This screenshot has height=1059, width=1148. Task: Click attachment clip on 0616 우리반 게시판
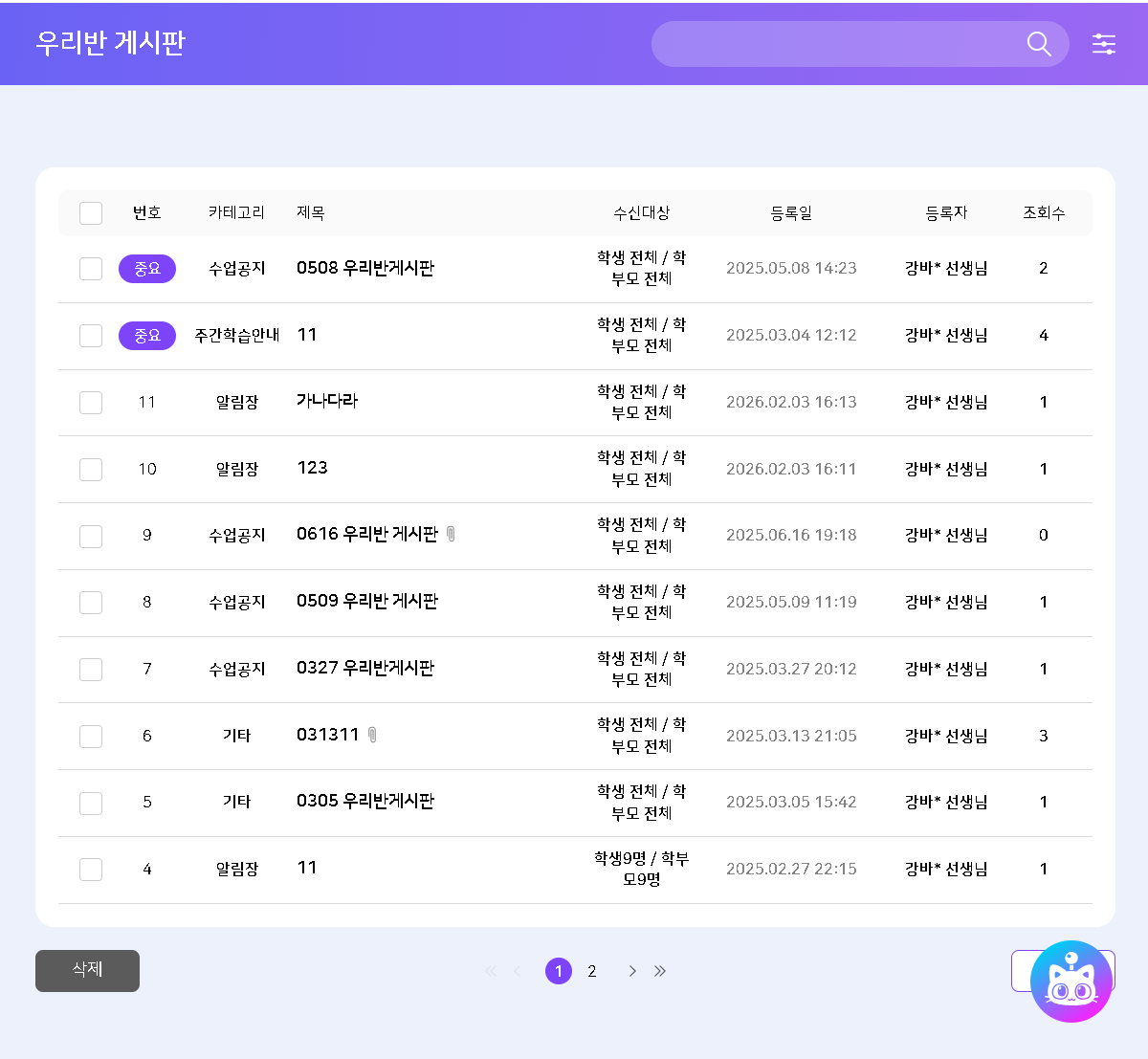pyautogui.click(x=451, y=534)
